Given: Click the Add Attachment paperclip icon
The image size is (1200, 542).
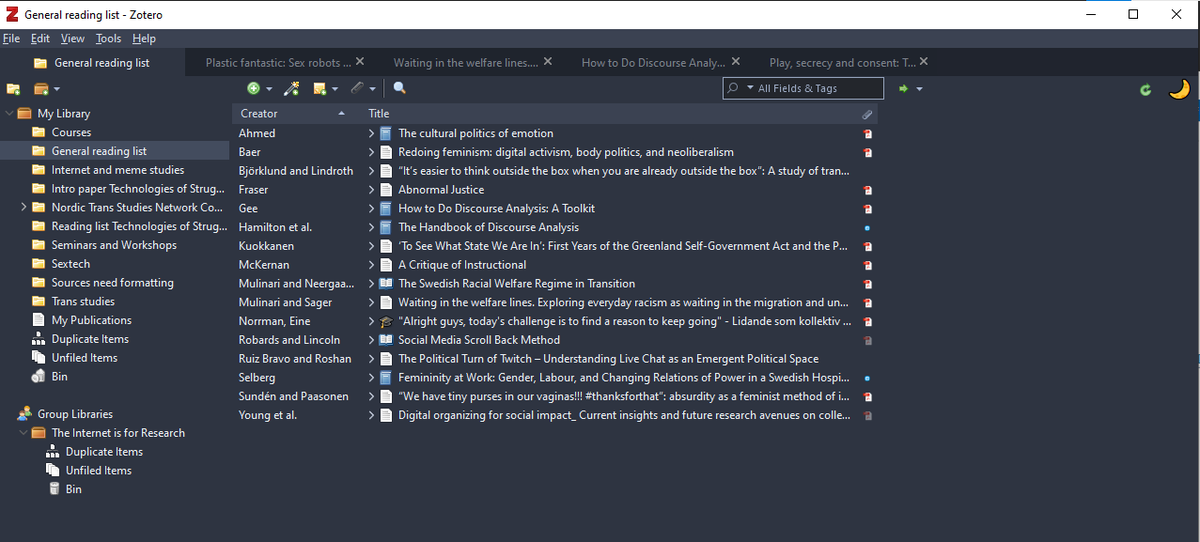Looking at the screenshot, I should pyautogui.click(x=358, y=89).
